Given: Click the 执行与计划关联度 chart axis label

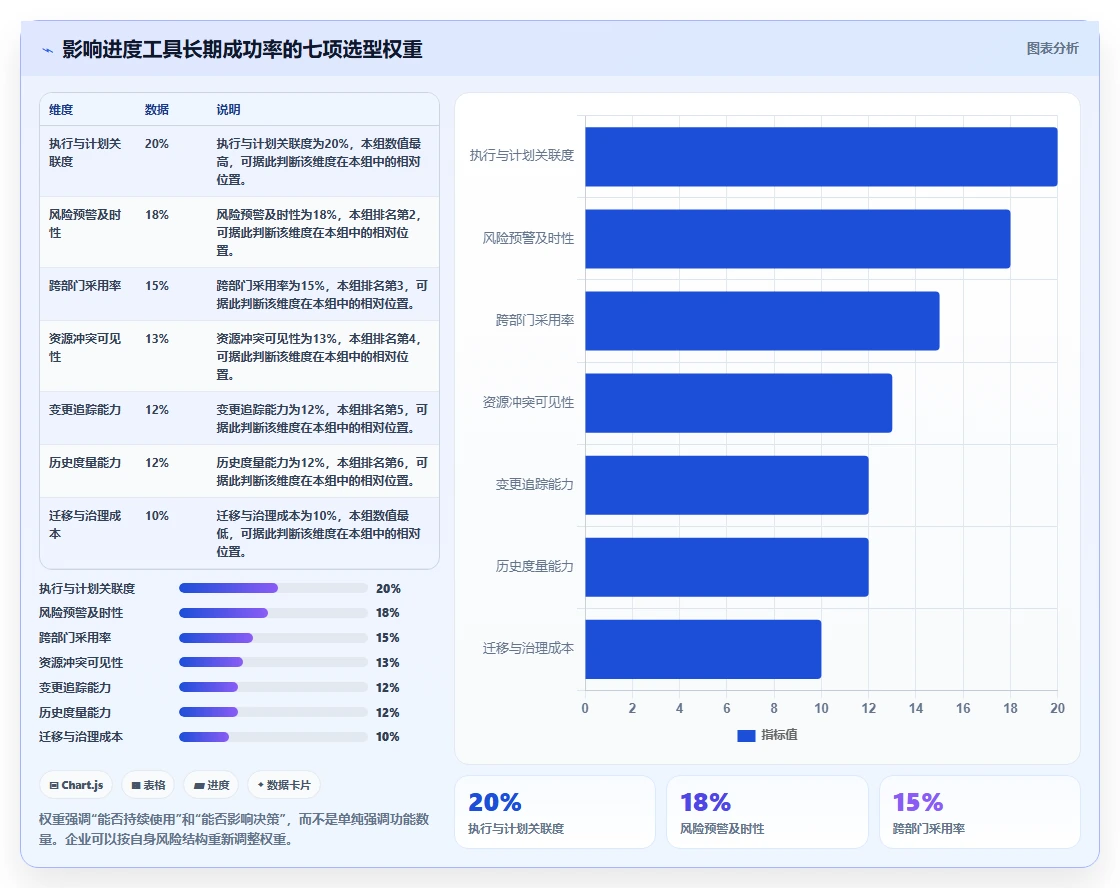Looking at the screenshot, I should pyautogui.click(x=521, y=155).
